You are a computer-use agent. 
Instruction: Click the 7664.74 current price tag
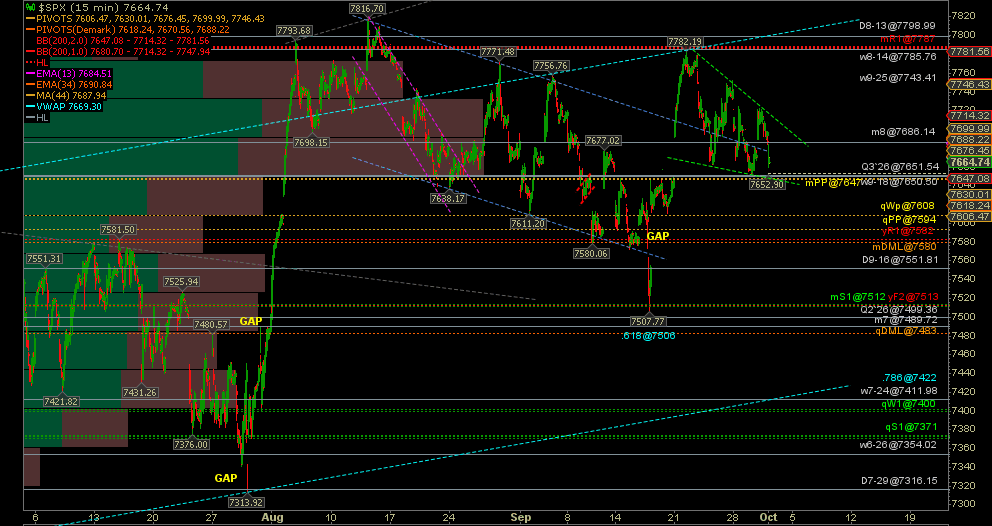969,163
